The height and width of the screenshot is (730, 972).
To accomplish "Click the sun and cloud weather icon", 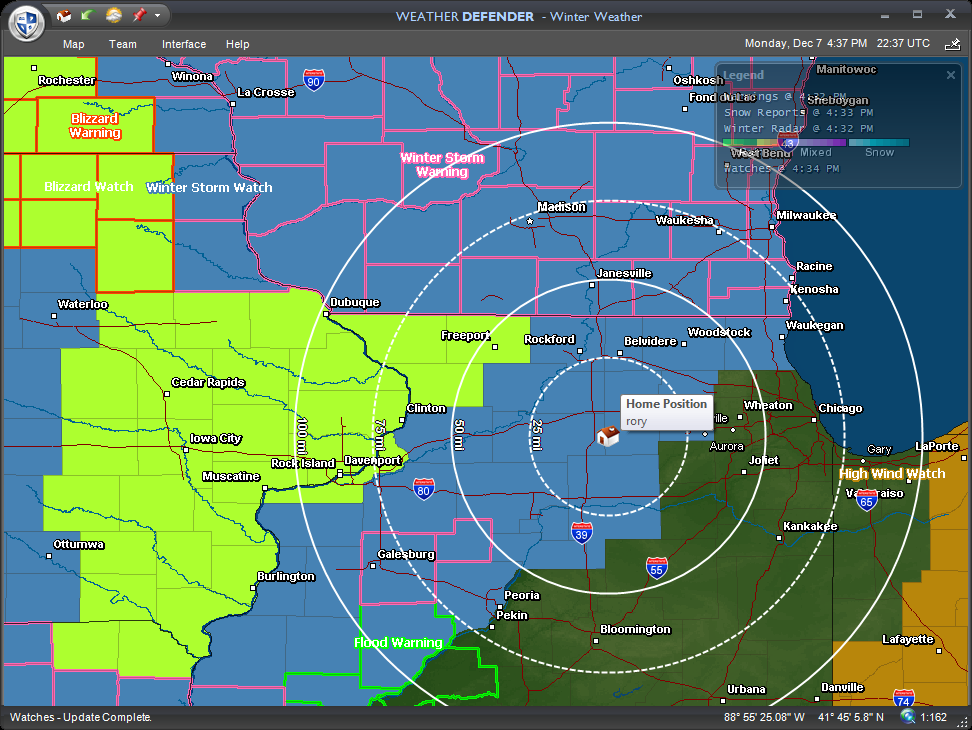I will (113, 15).
